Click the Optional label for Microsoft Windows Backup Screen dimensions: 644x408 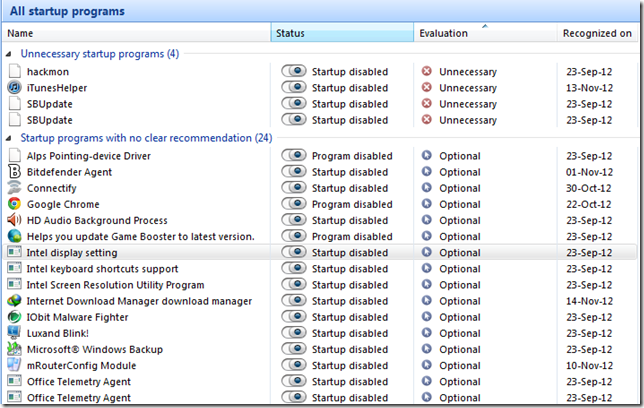pos(460,350)
